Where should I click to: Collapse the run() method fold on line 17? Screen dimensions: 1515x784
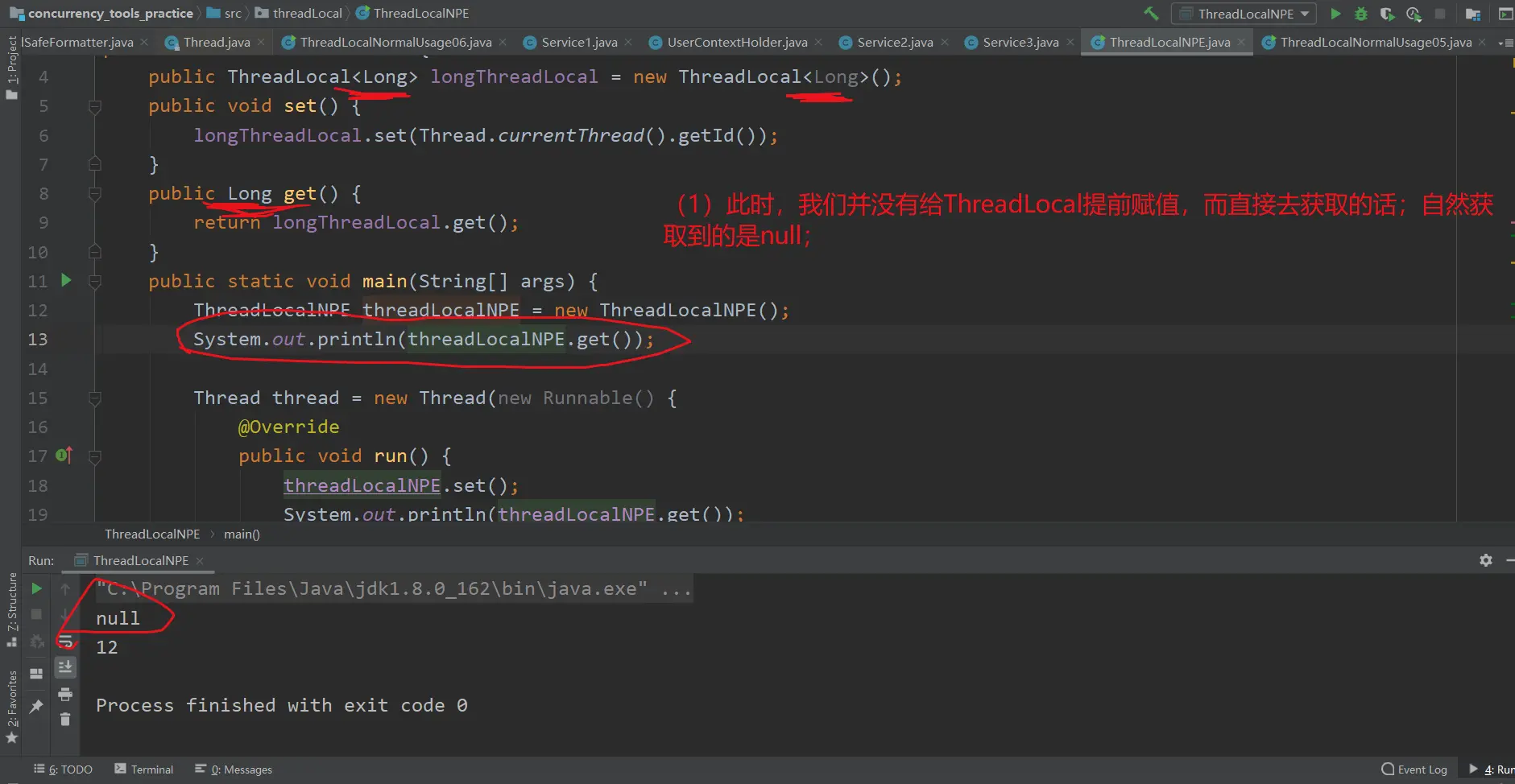(94, 457)
